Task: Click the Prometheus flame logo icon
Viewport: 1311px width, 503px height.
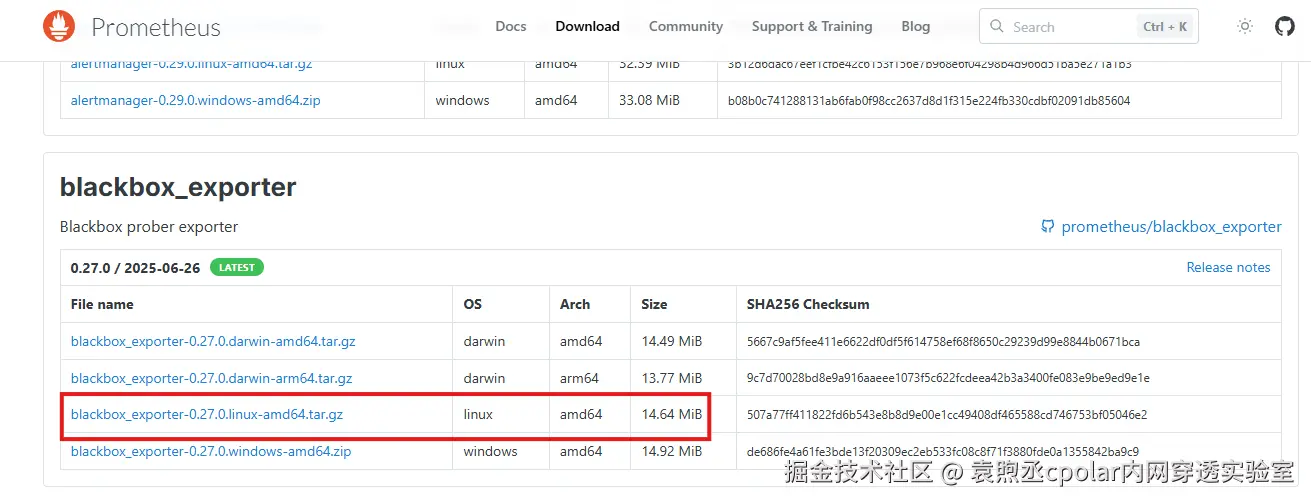Action: click(x=59, y=27)
